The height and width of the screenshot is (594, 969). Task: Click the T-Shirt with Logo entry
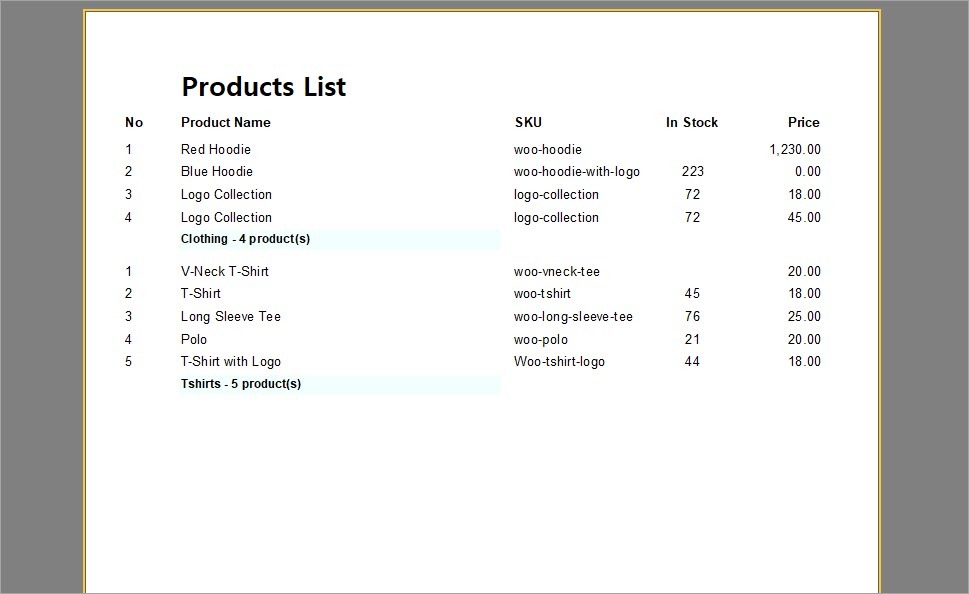coord(231,362)
